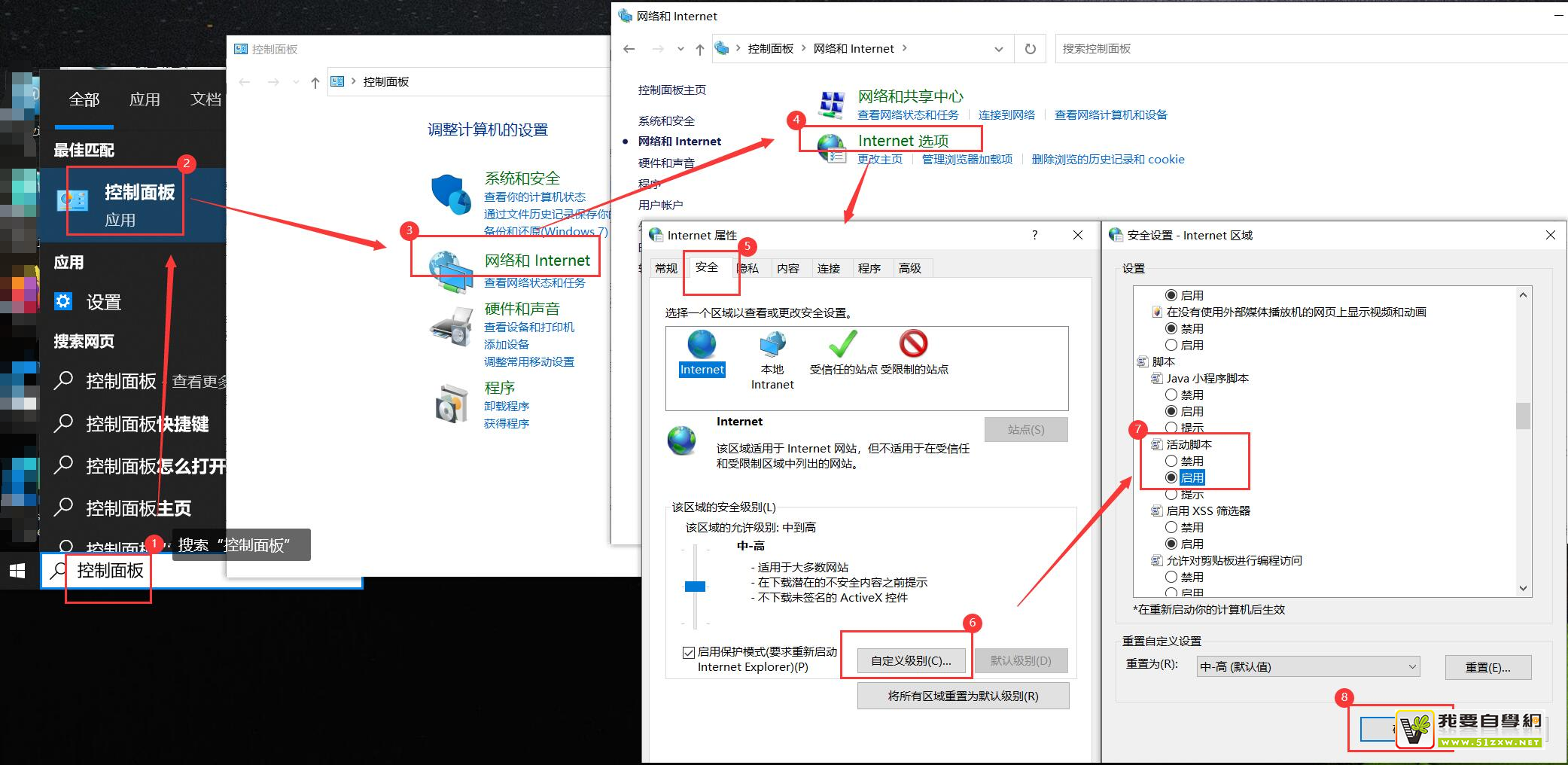Viewport: 1568px width, 765px height.
Task: Click refresh button in address bar
Action: [x=1030, y=49]
